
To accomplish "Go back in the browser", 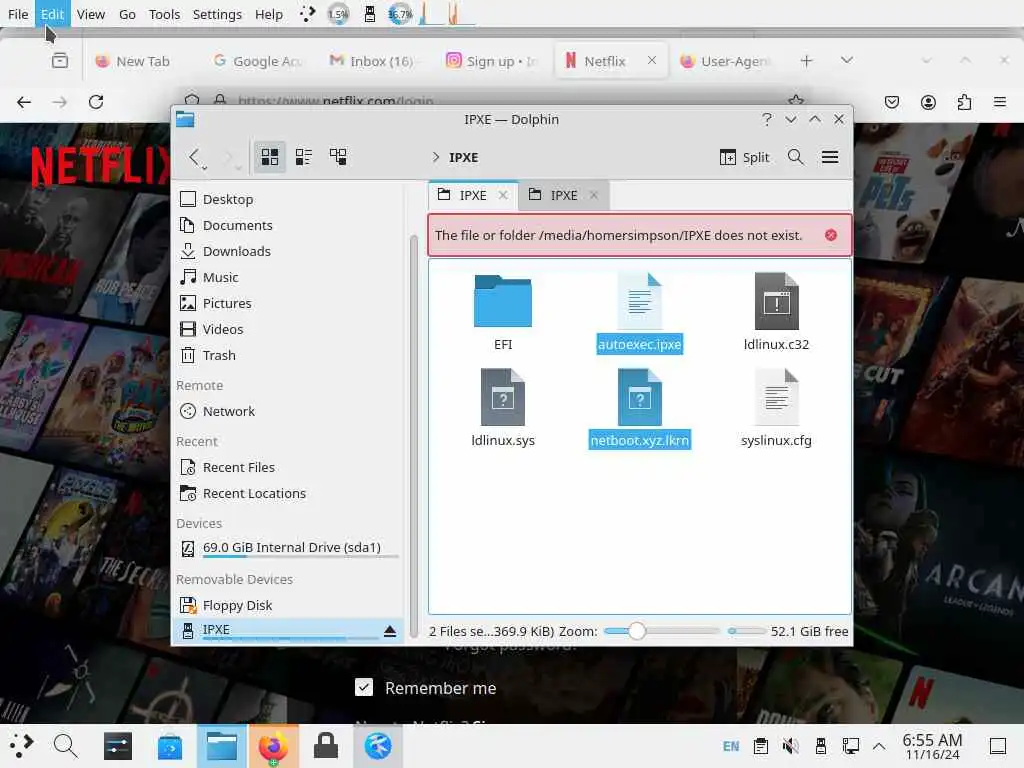I will 24,102.
